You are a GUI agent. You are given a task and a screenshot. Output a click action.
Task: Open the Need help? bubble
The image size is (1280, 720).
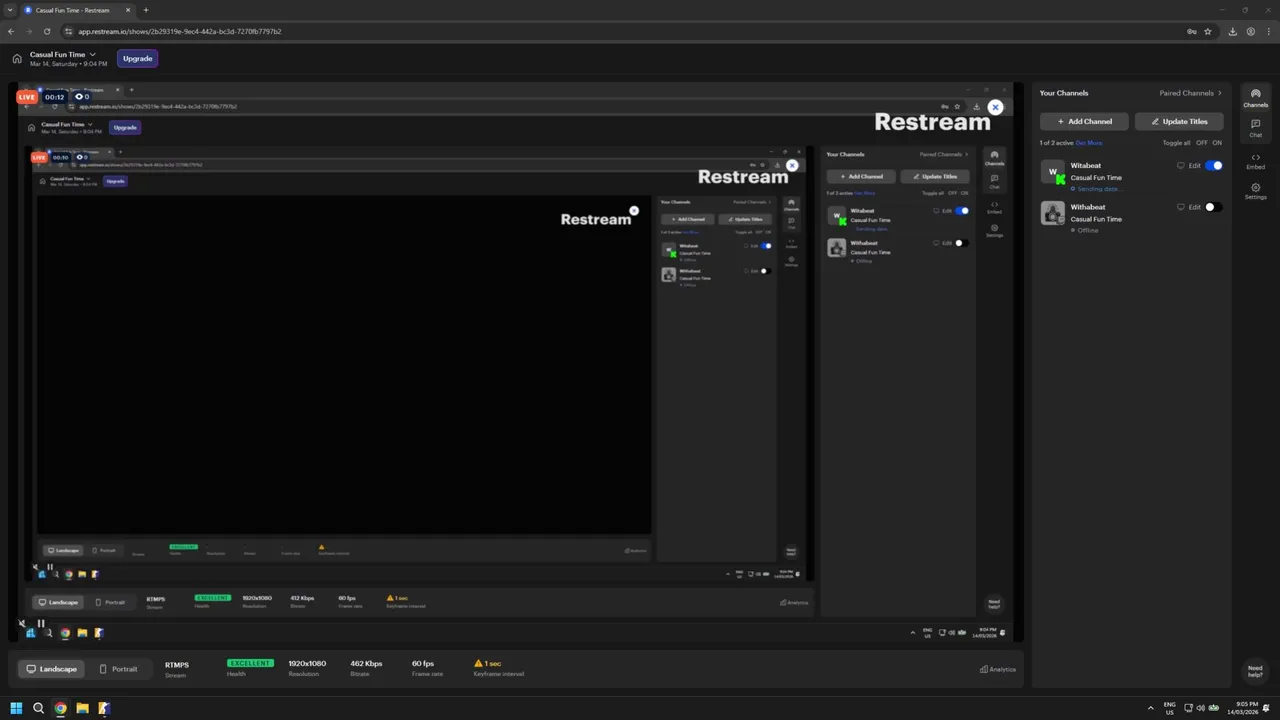pos(1255,670)
